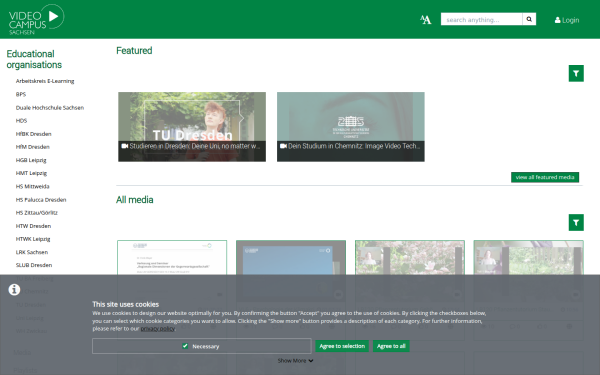Click the search magnifier button
Screen dimensions: 600x375
529,19
